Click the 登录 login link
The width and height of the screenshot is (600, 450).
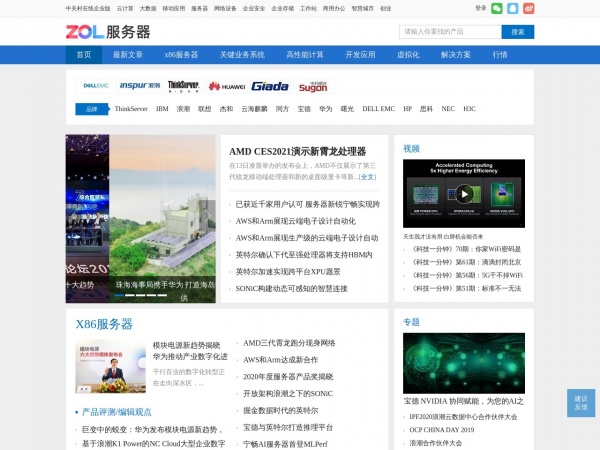[x=481, y=8]
